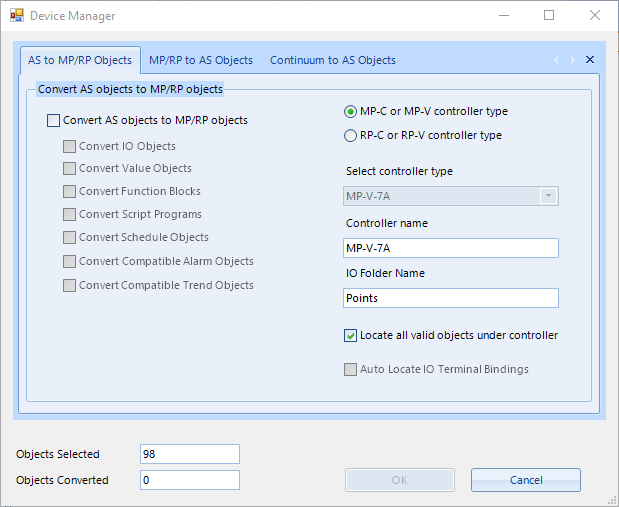Image resolution: width=619 pixels, height=507 pixels.
Task: Click the window resize grip in corner
Action: [x=613, y=501]
